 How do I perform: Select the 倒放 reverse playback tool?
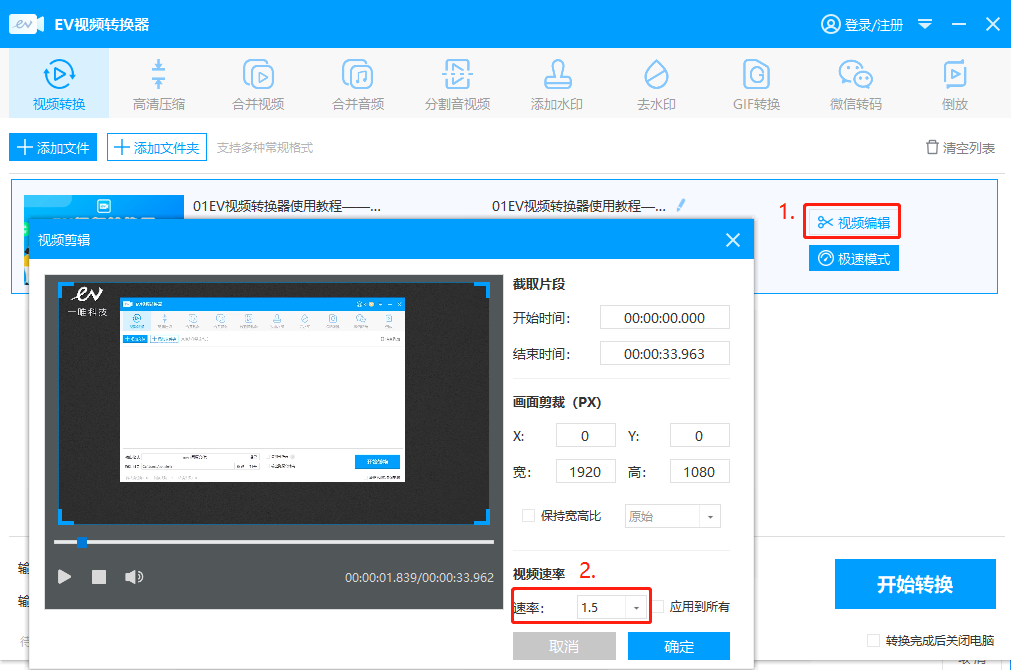tap(954, 84)
